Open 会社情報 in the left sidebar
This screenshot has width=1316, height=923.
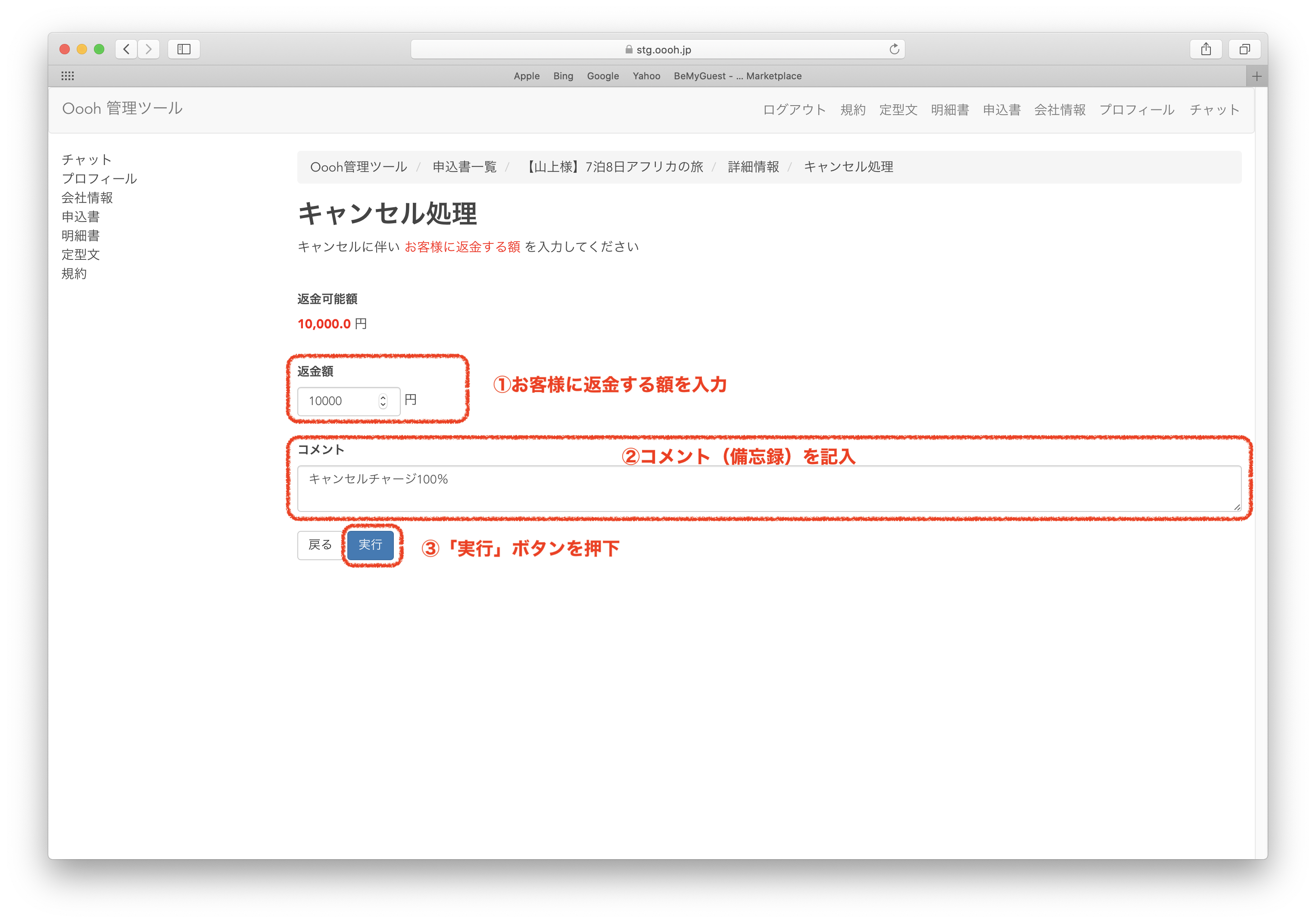click(x=87, y=197)
